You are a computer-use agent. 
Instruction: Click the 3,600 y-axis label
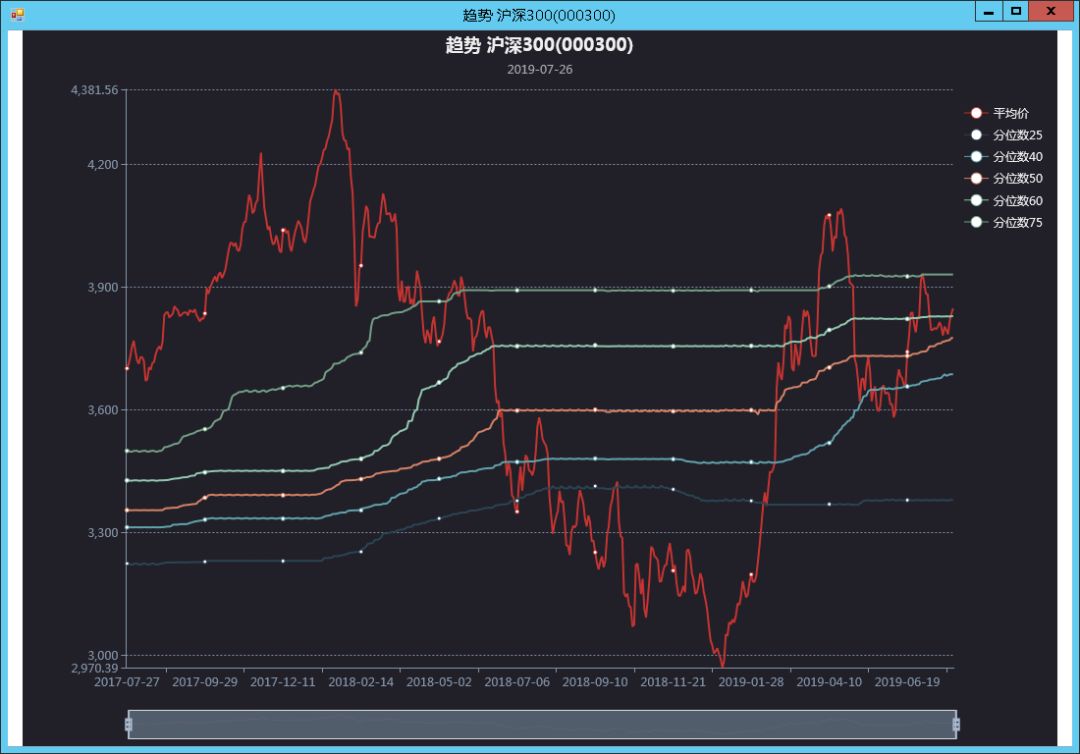tap(103, 410)
